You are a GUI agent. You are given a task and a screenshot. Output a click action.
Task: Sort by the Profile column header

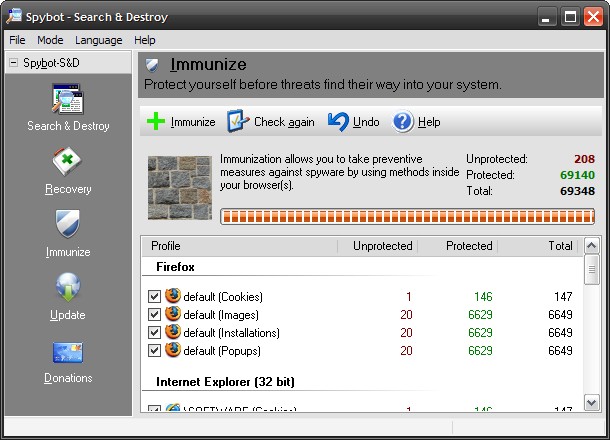pyautogui.click(x=240, y=246)
